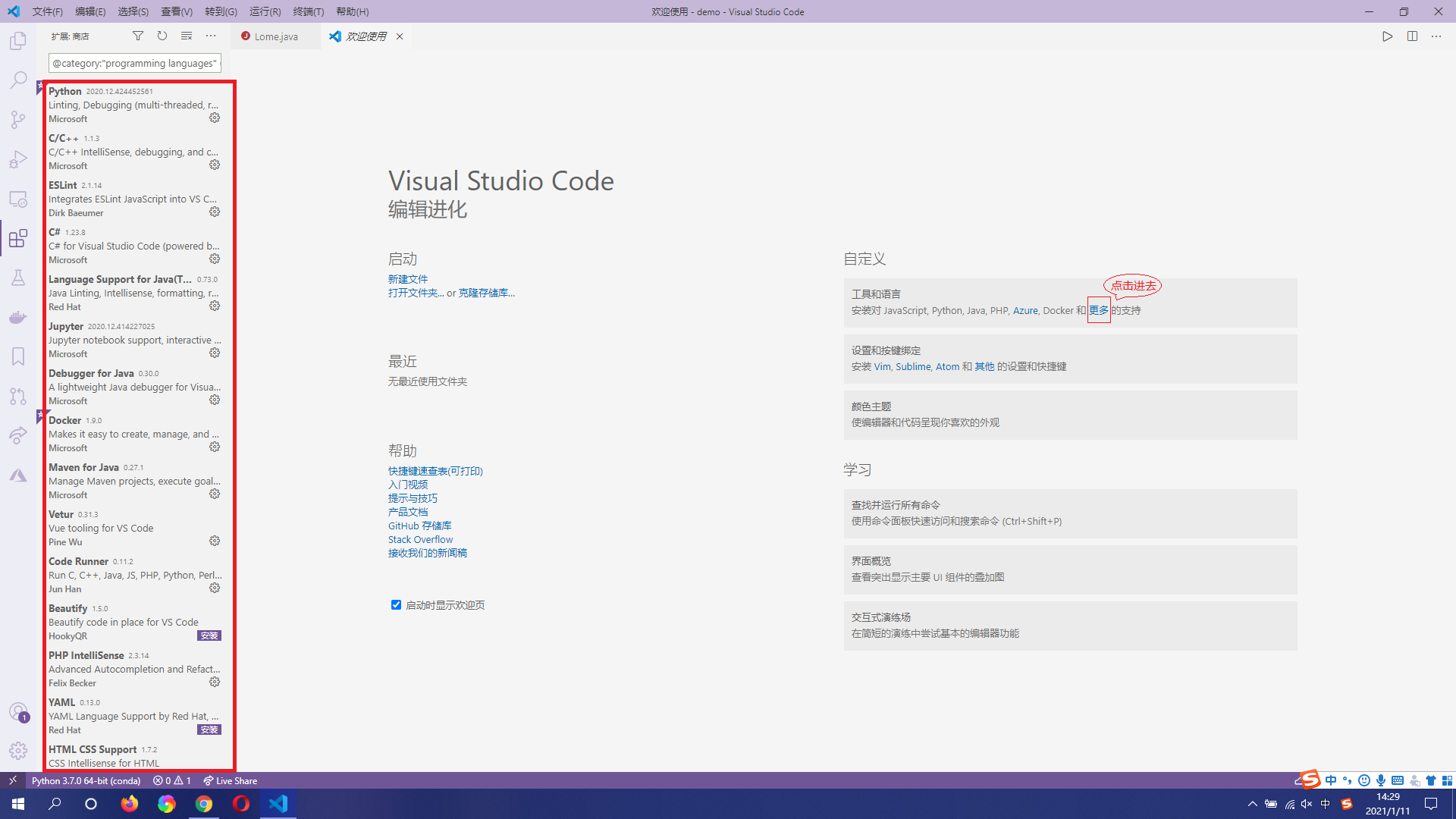Open editor more actions ellipsis menu
1456x819 pixels.
click(x=1436, y=36)
